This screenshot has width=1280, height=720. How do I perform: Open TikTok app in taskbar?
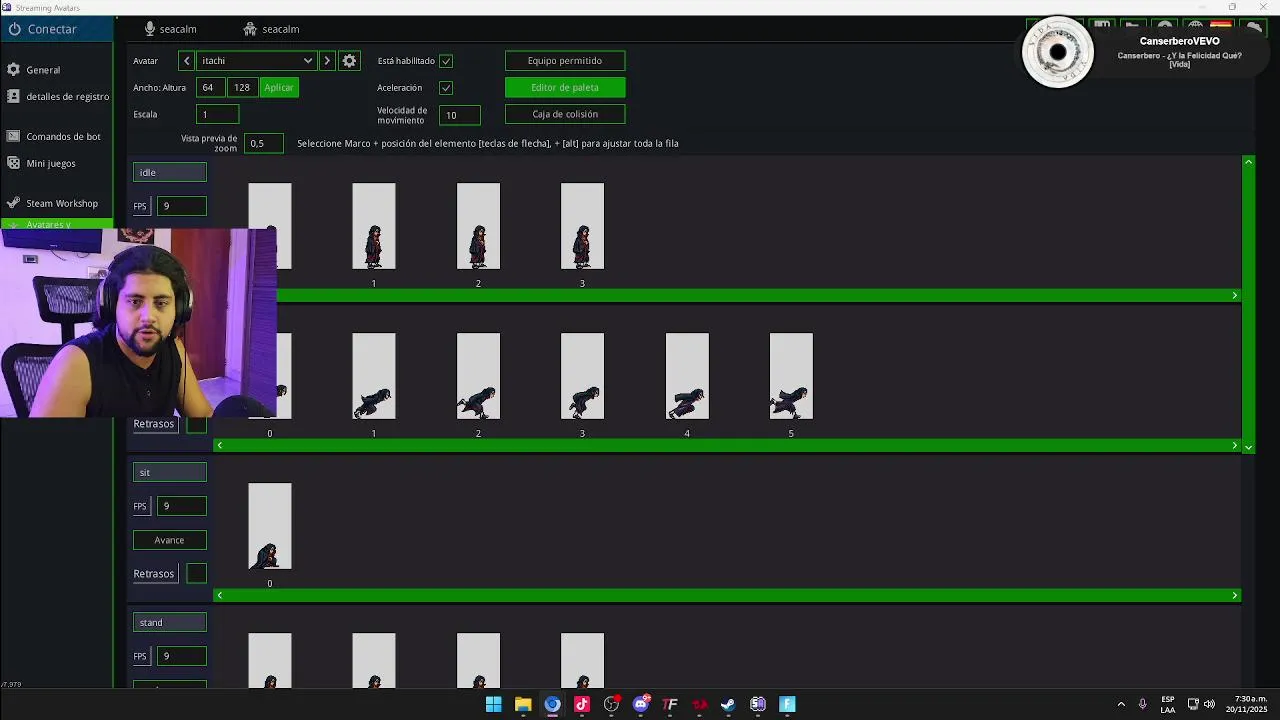tap(582, 704)
